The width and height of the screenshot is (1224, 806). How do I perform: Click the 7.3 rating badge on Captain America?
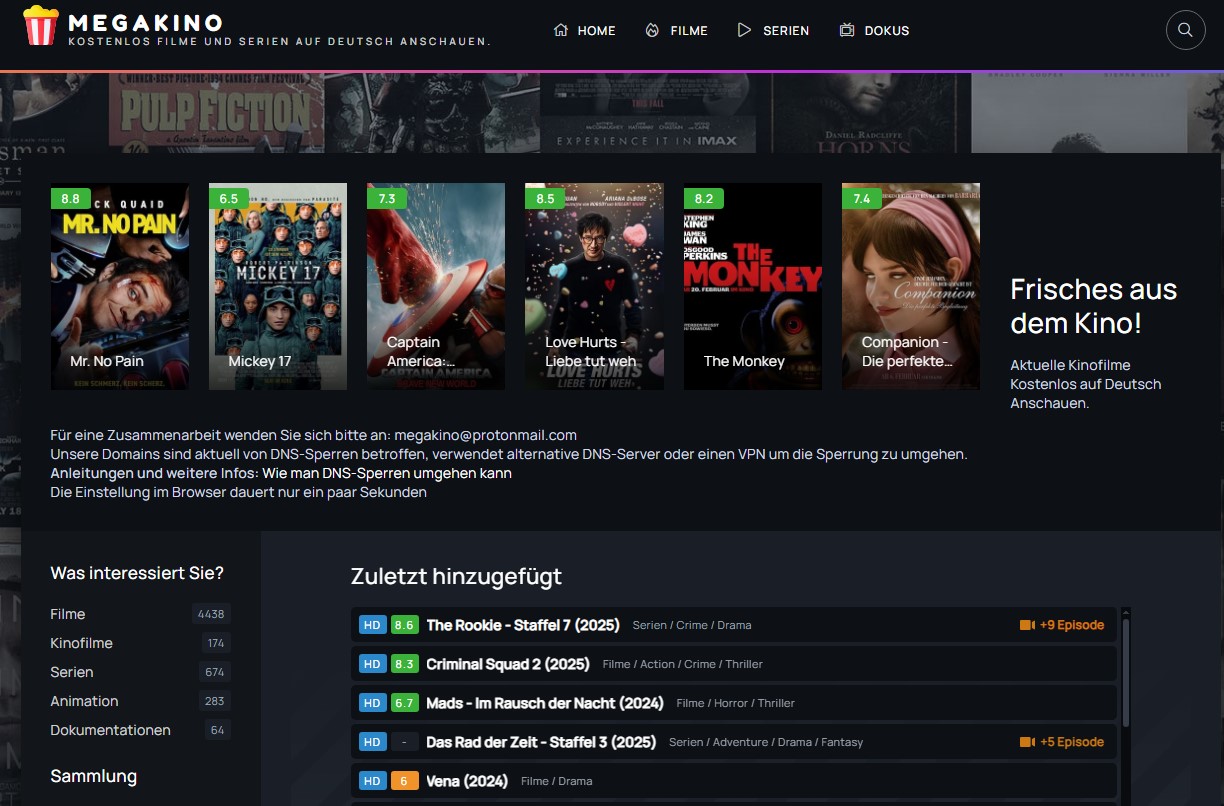(x=387, y=198)
